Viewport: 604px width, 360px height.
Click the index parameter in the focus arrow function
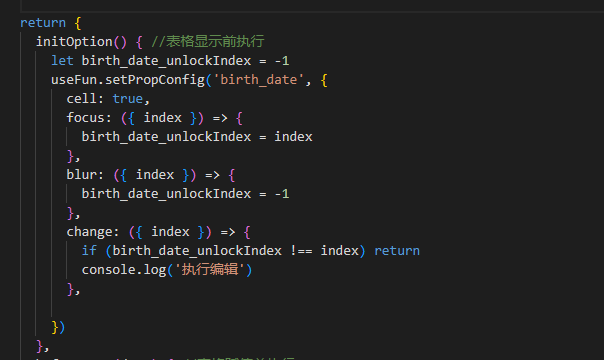pos(162,117)
